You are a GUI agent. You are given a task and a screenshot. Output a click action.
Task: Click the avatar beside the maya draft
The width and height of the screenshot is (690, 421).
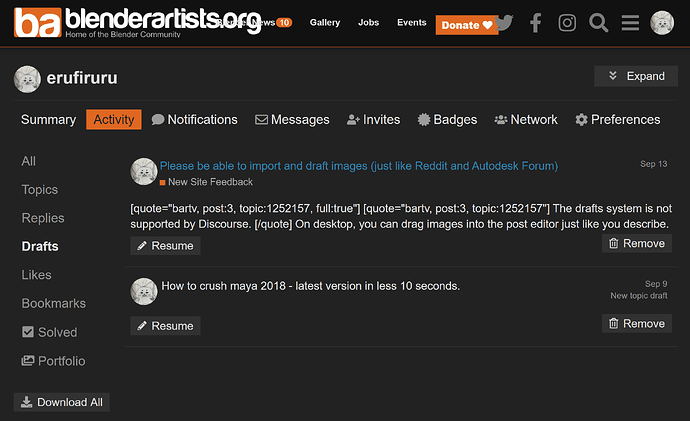pyautogui.click(x=144, y=291)
